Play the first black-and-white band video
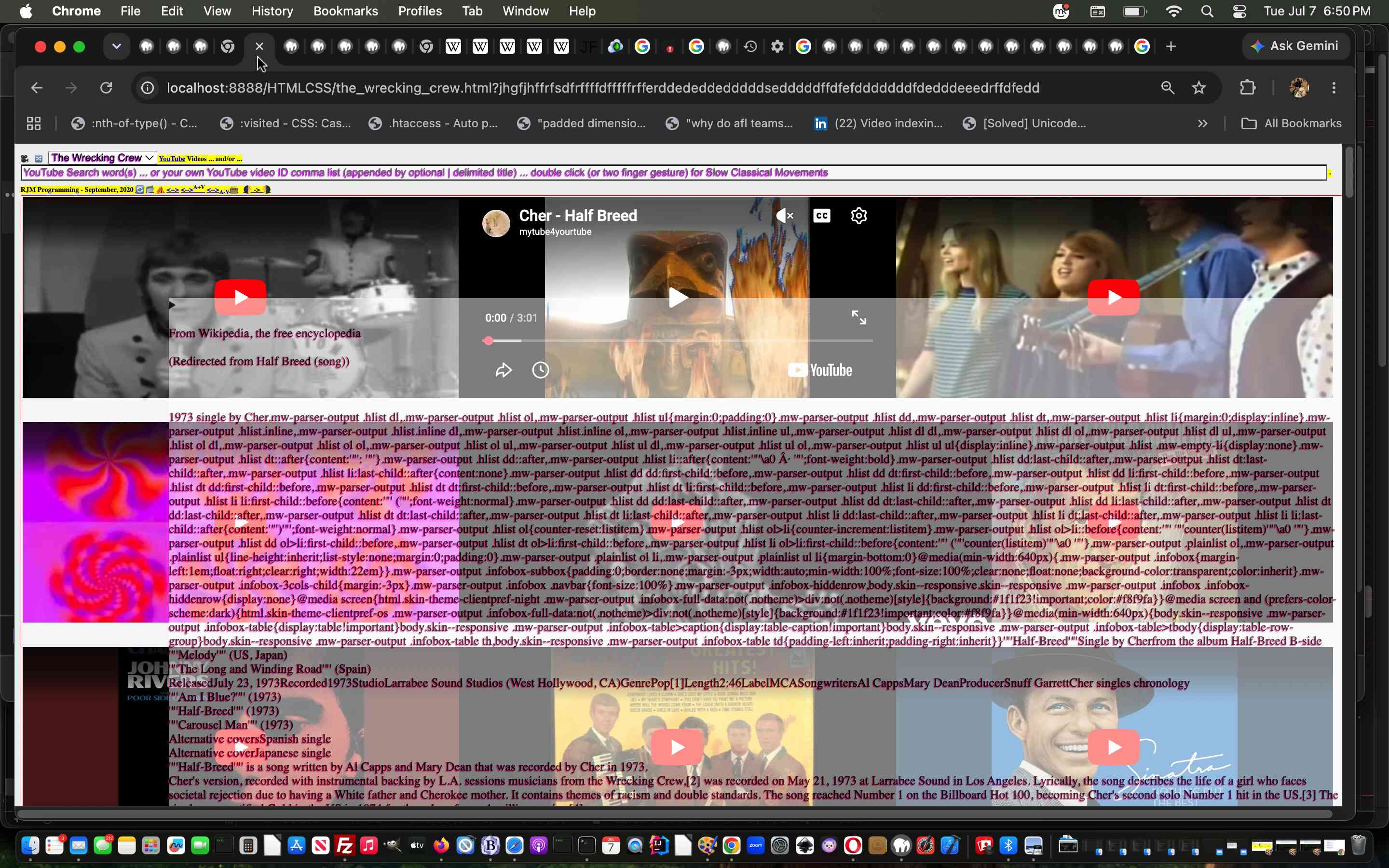Viewport: 1389px width, 868px height. point(240,297)
